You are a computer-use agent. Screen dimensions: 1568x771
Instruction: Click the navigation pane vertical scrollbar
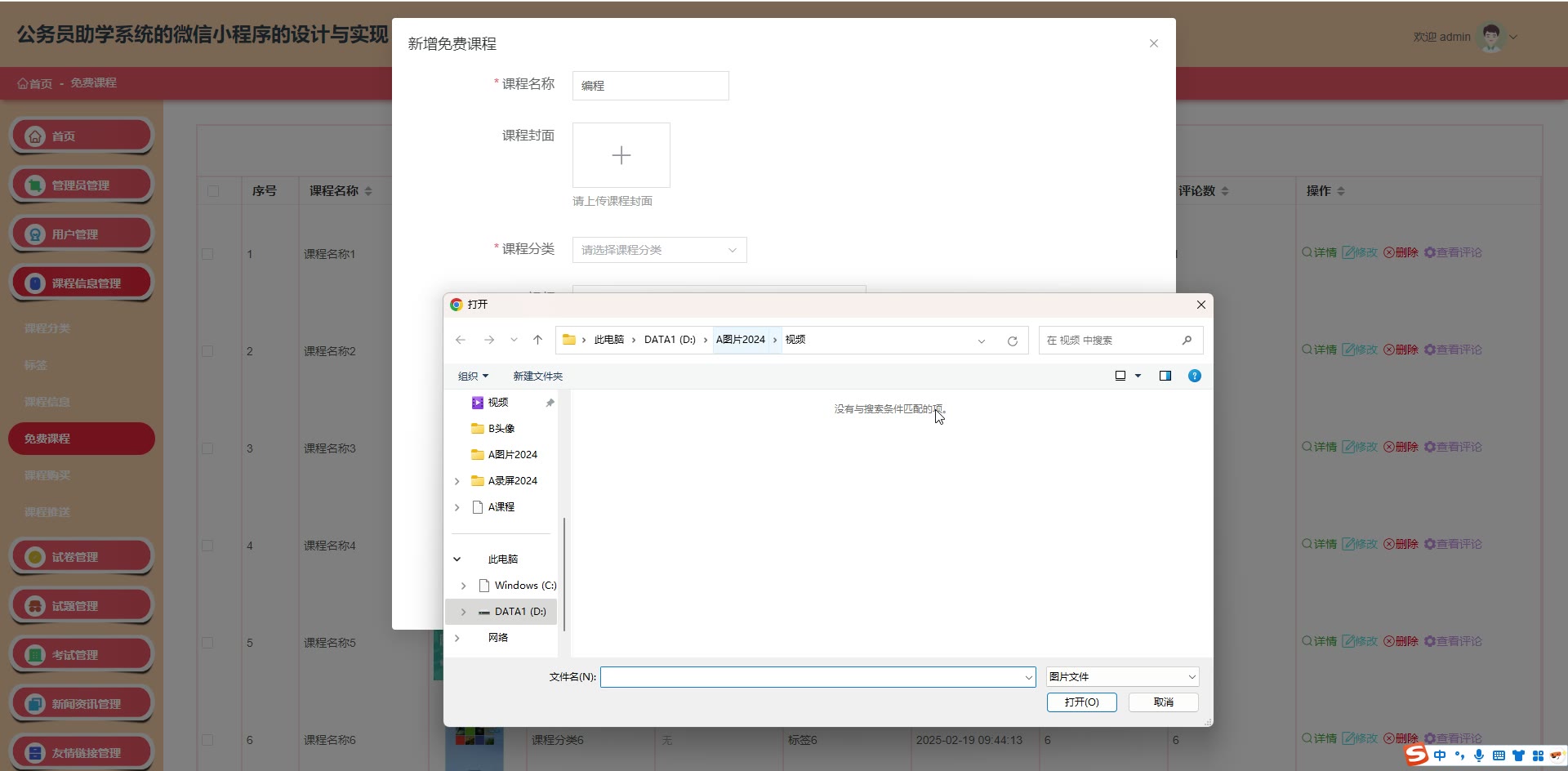(x=563, y=572)
